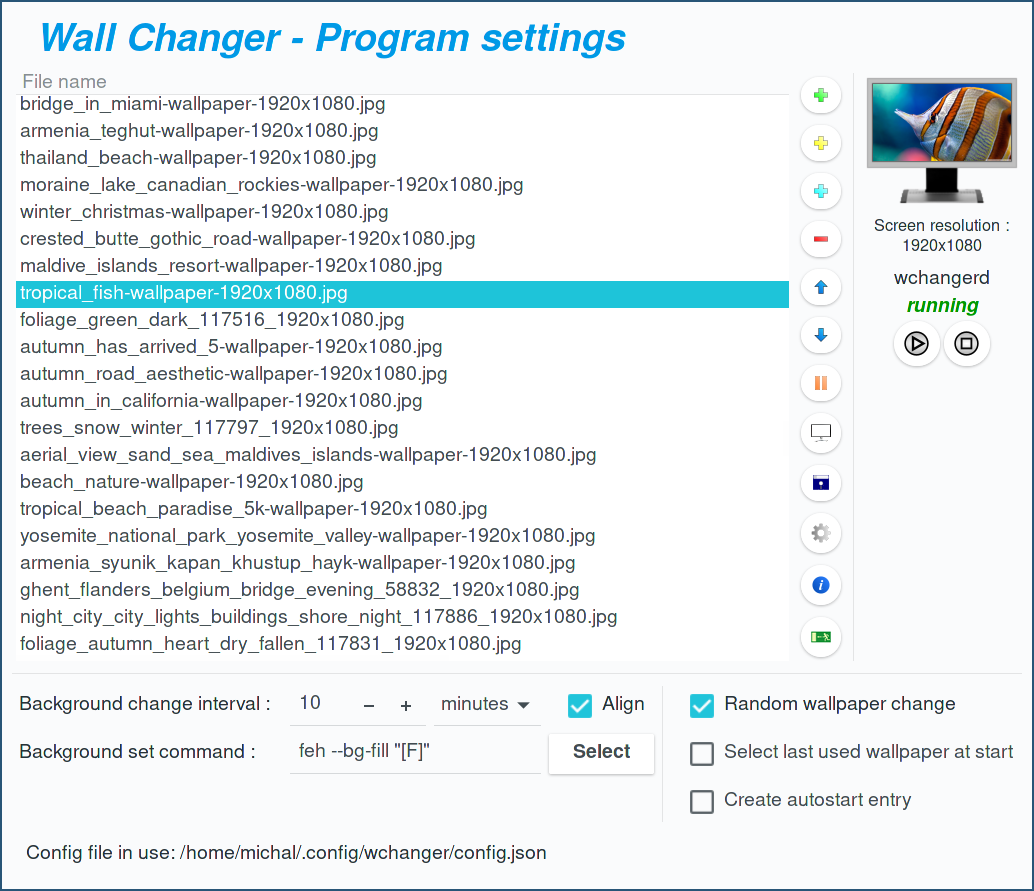
Task: Move selected wallpaper down with blue arrow
Action: (821, 336)
